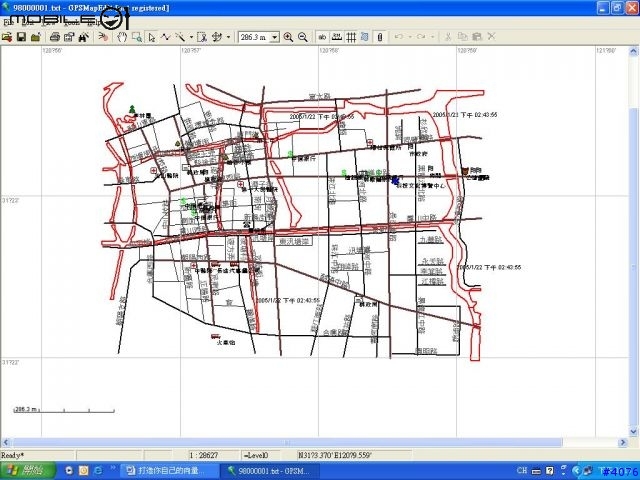Open Find with the binoculars icon

pos(84,37)
